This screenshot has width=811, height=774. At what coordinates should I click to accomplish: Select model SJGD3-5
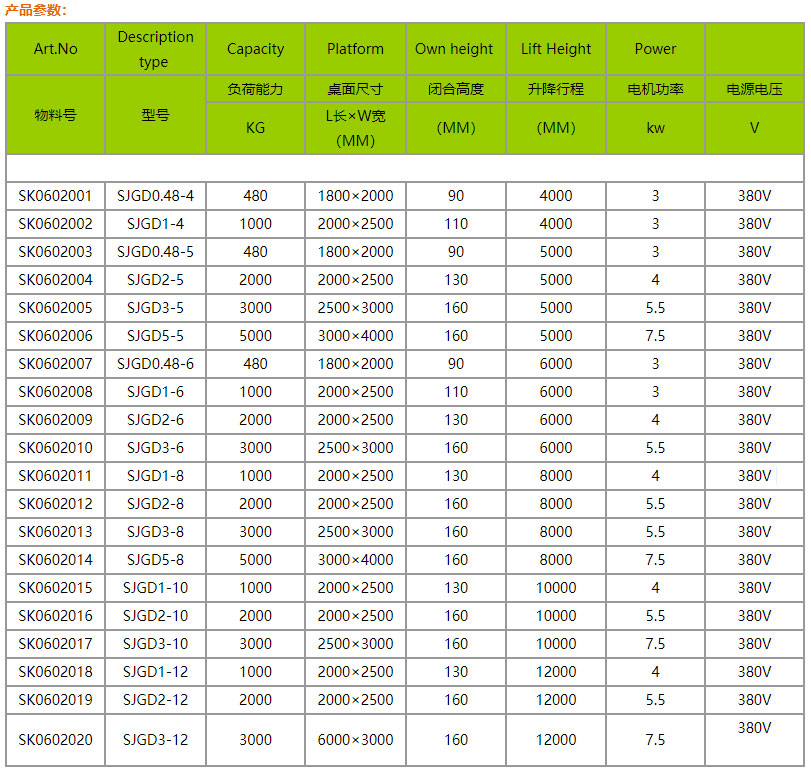pyautogui.click(x=155, y=308)
